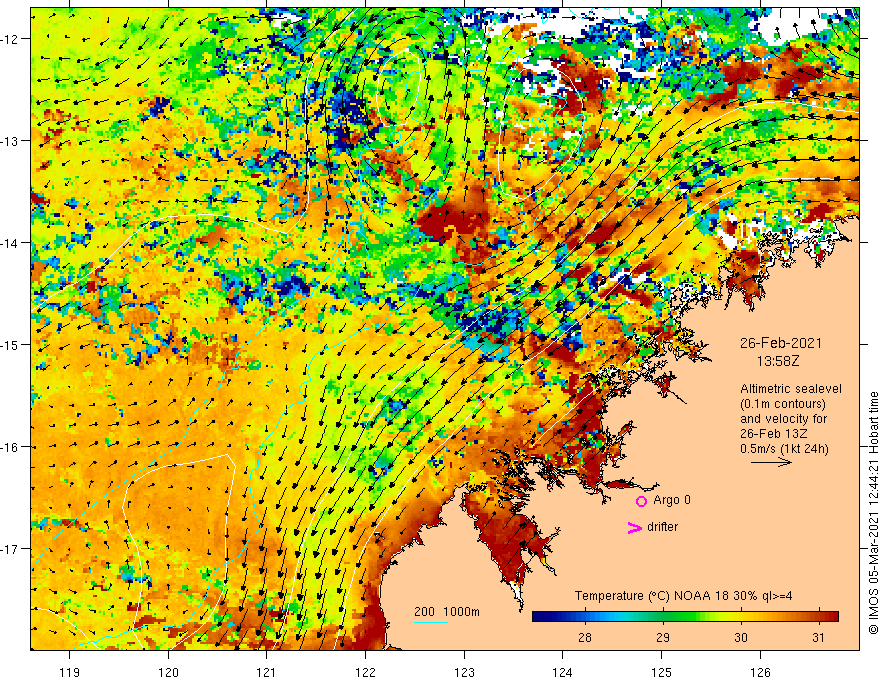
Task: Click the longitude label 123
Action: (x=464, y=672)
